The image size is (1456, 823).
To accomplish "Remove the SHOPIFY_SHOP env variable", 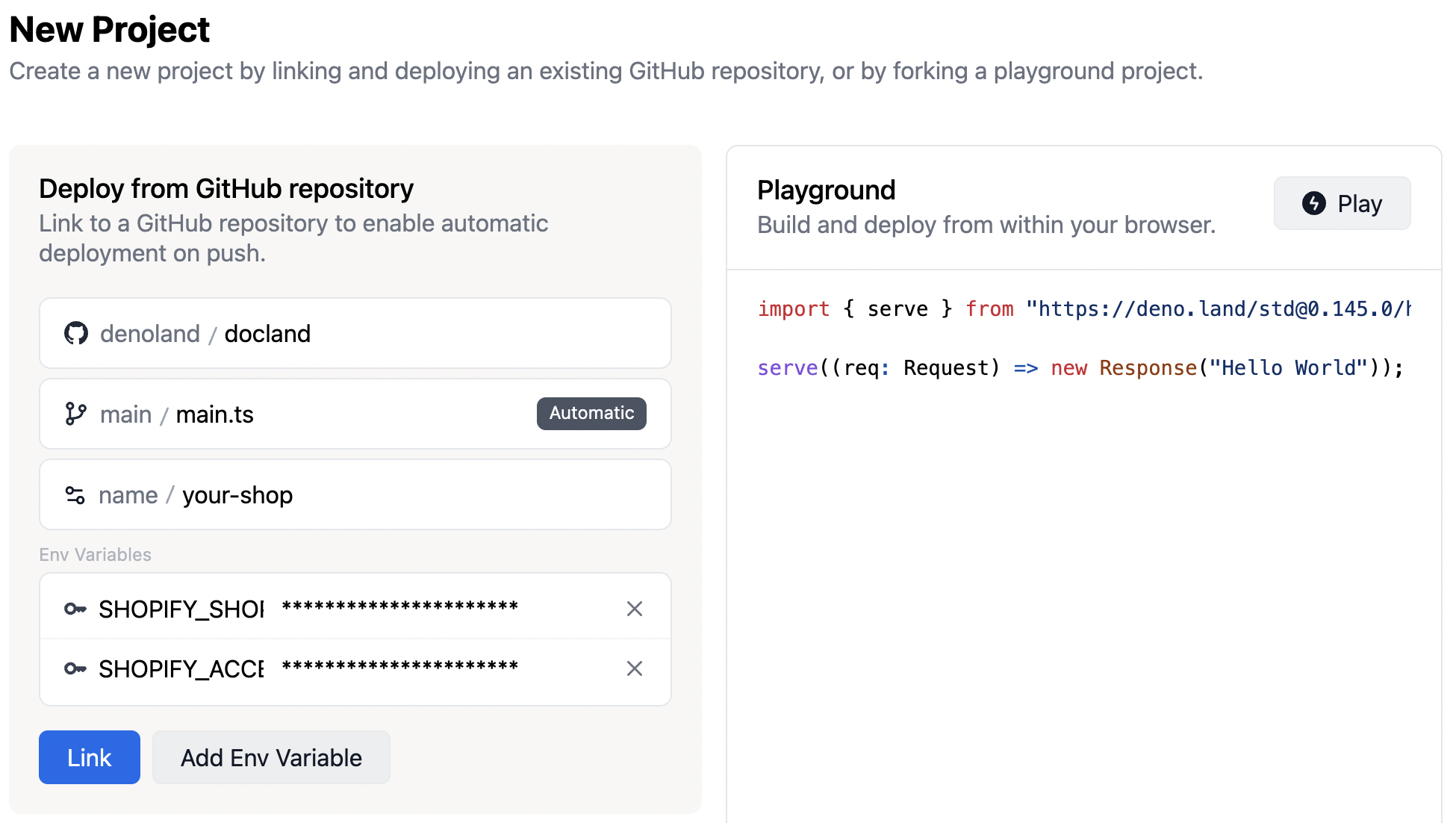I will (x=634, y=609).
